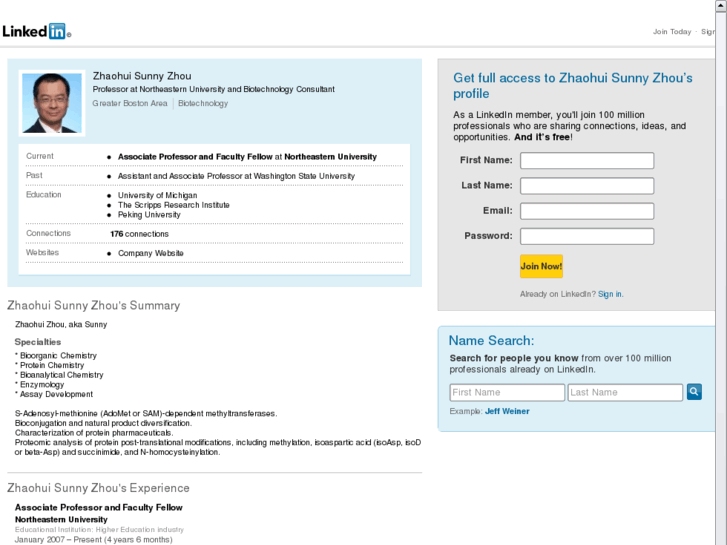Click scrollbar up arrow at top right

click(x=721, y=5)
